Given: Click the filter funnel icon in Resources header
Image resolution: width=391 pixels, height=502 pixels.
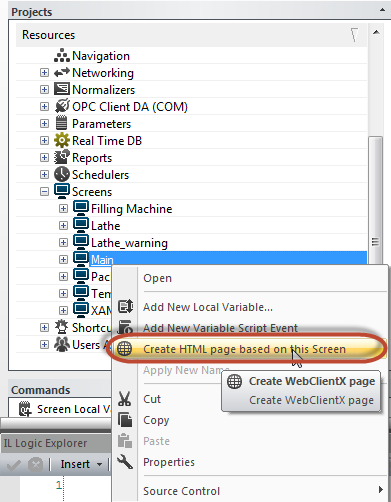Looking at the screenshot, I should [354, 35].
